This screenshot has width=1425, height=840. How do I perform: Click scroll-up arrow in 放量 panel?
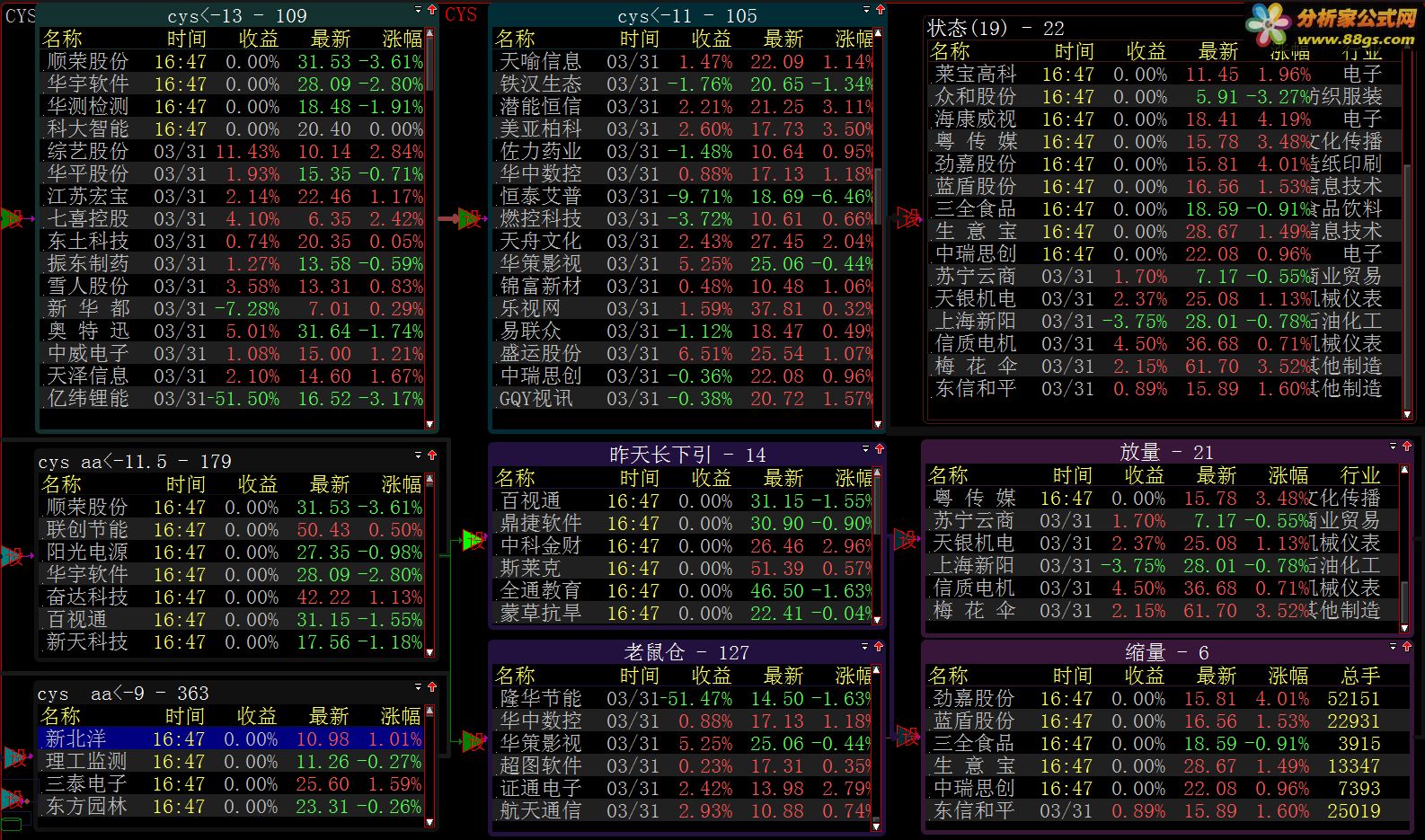(x=1404, y=468)
